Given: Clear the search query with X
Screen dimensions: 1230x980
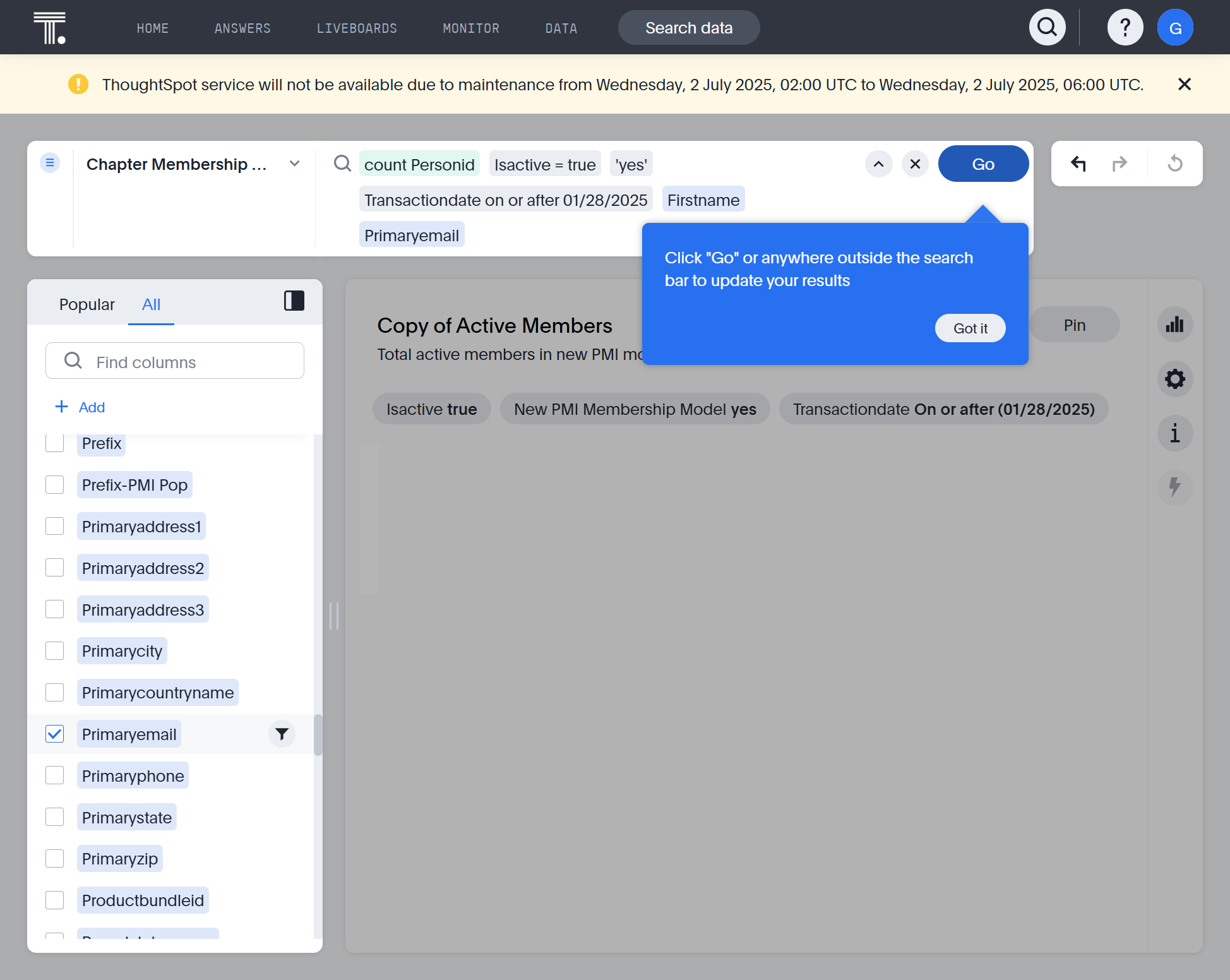Looking at the screenshot, I should (915, 164).
